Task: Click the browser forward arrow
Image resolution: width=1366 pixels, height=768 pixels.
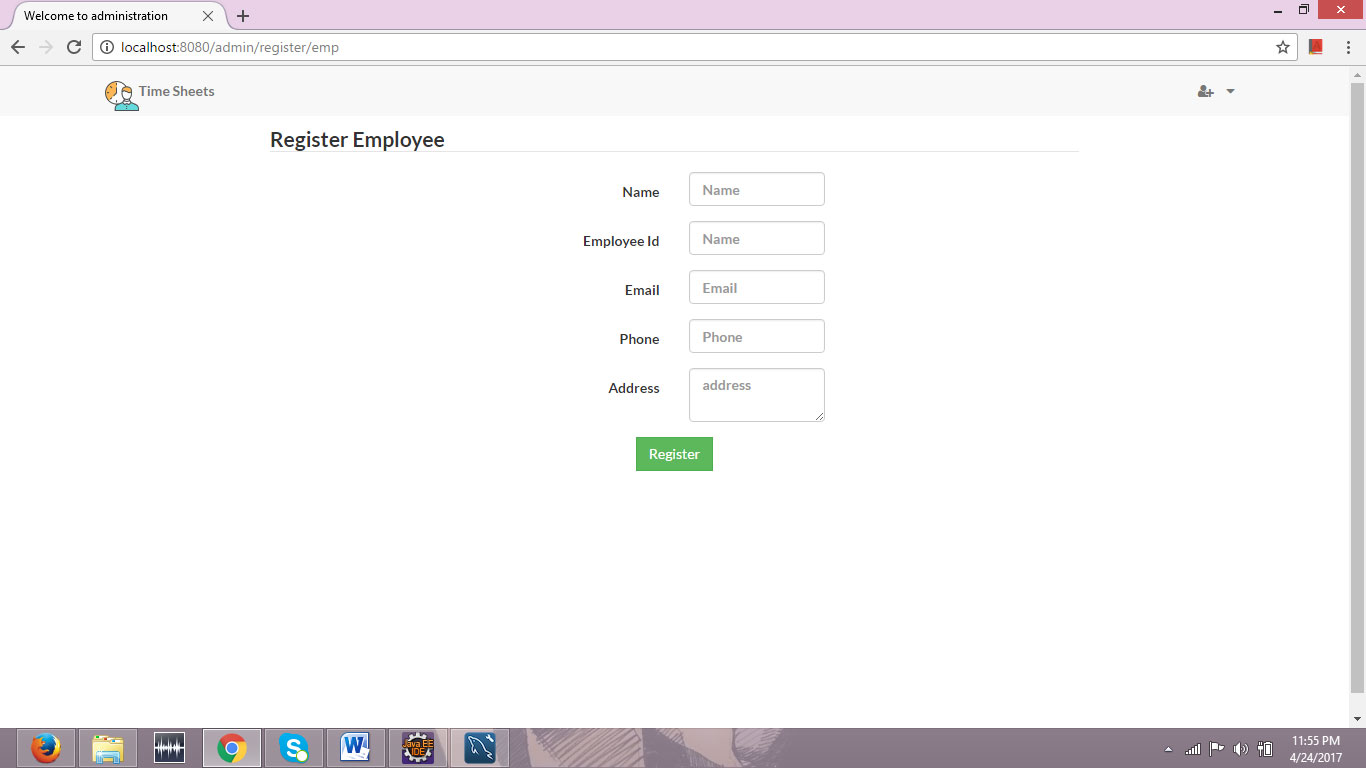Action: 45,47
